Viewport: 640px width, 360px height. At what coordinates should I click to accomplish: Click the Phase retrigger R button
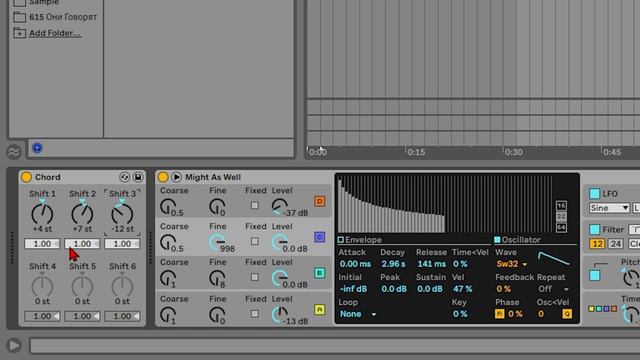tap(499, 314)
